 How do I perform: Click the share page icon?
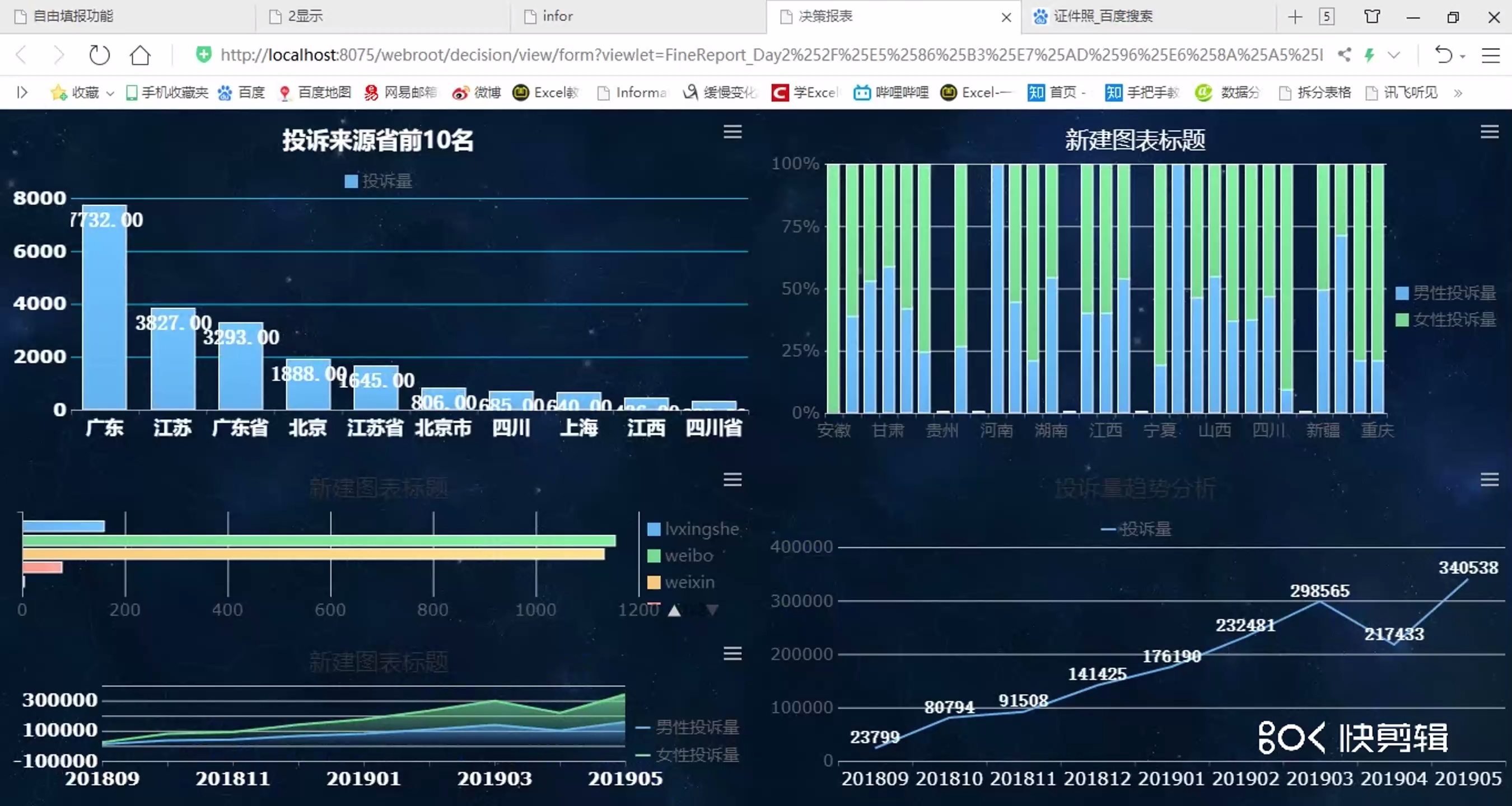pos(1344,54)
